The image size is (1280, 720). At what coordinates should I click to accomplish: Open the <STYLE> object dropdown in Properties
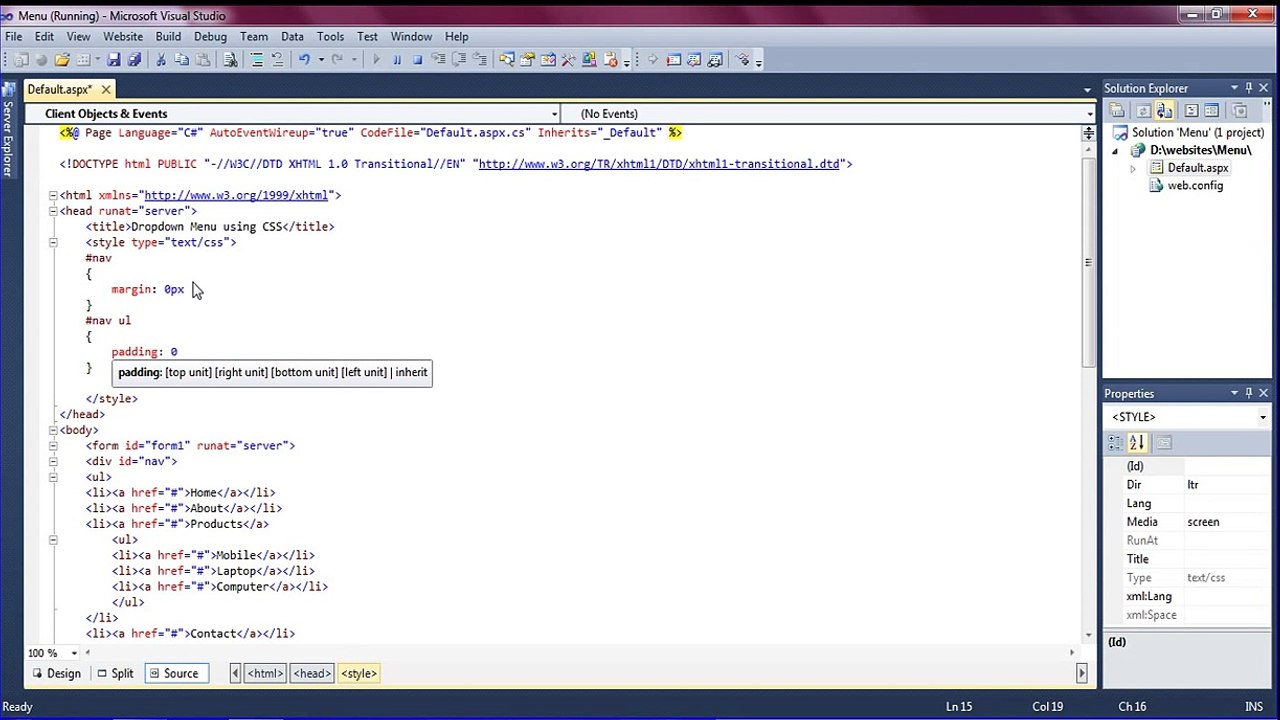pos(1263,417)
